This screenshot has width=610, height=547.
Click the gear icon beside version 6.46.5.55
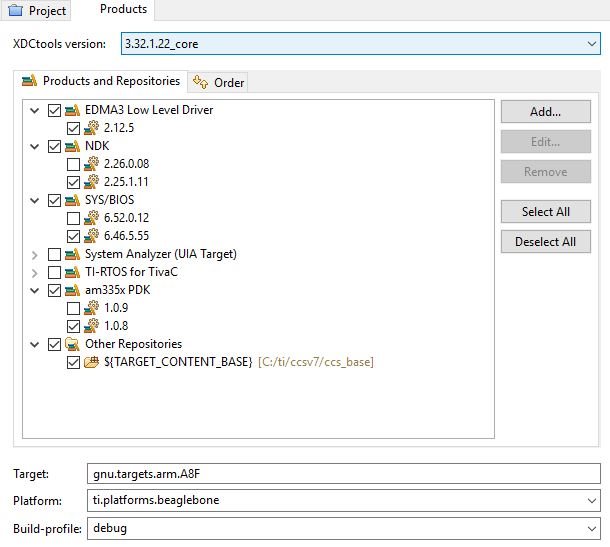click(x=91, y=236)
